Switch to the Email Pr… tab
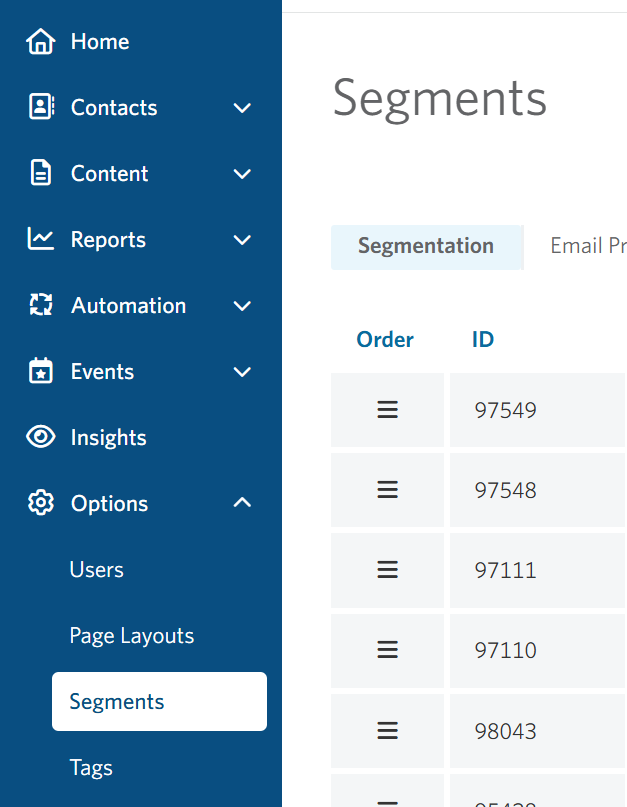The width and height of the screenshot is (627, 807). click(x=588, y=246)
